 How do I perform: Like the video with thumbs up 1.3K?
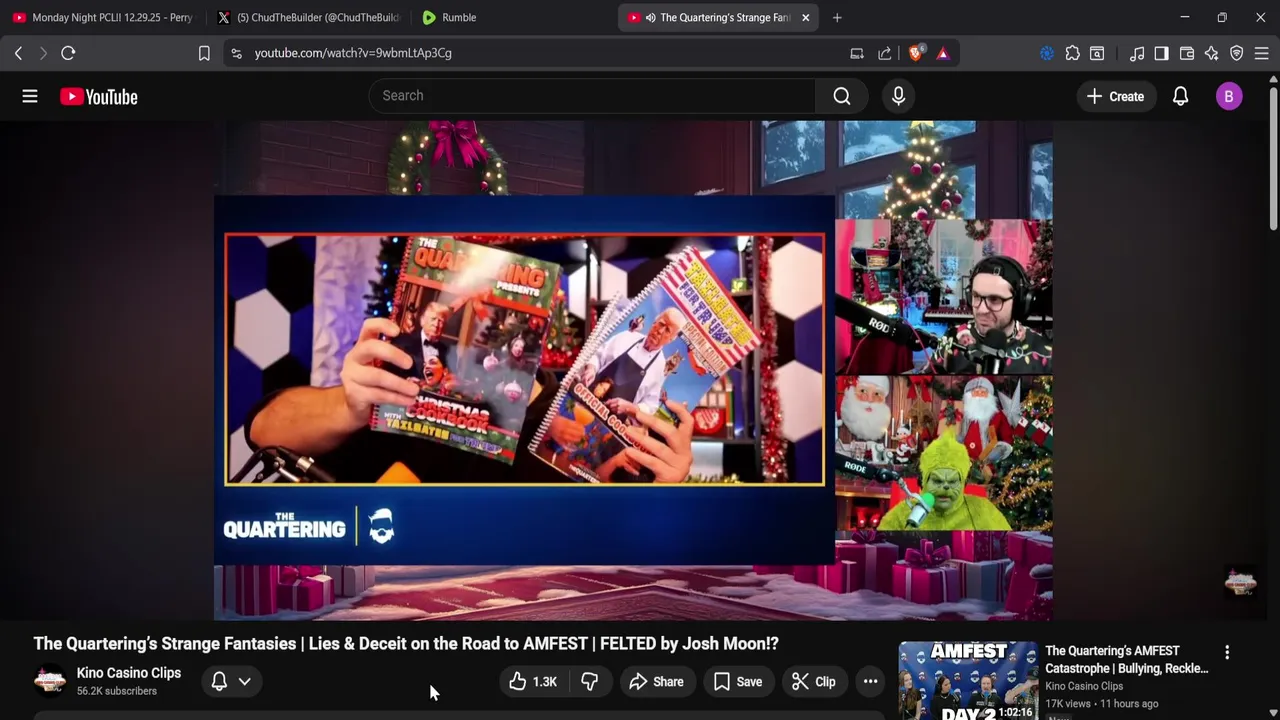pyautogui.click(x=533, y=682)
